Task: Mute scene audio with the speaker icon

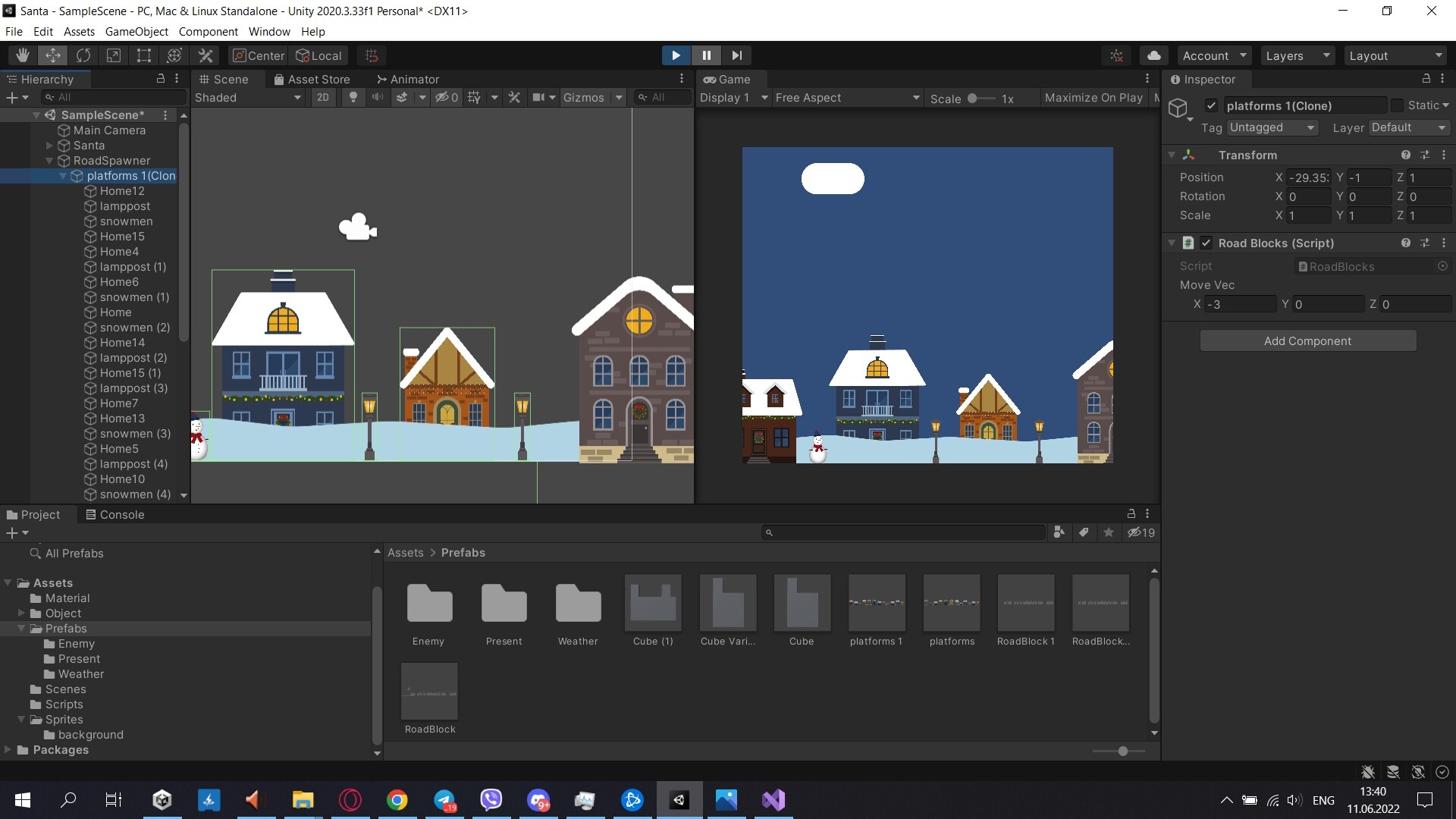Action: tap(378, 97)
